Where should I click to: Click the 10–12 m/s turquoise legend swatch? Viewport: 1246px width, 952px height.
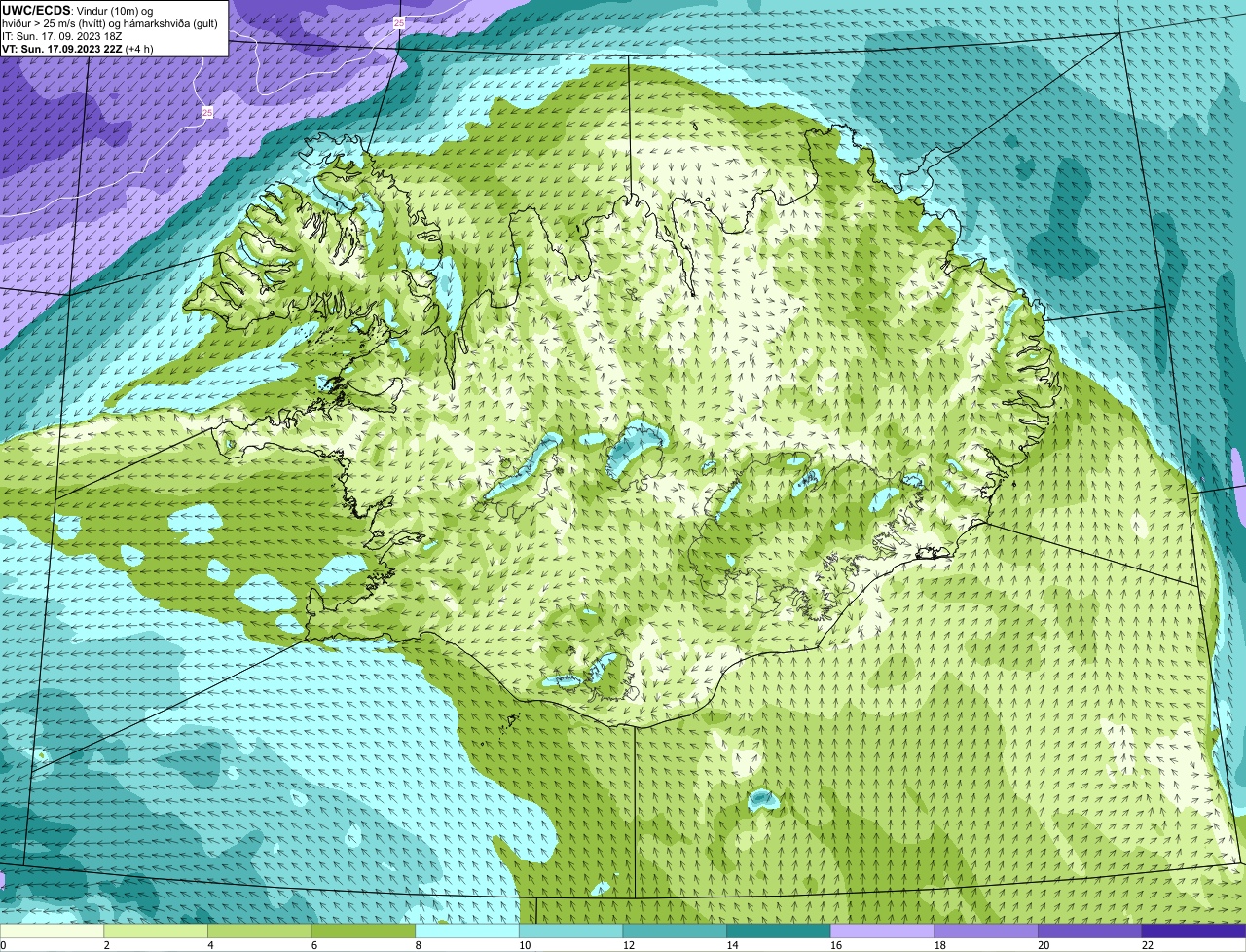570,931
